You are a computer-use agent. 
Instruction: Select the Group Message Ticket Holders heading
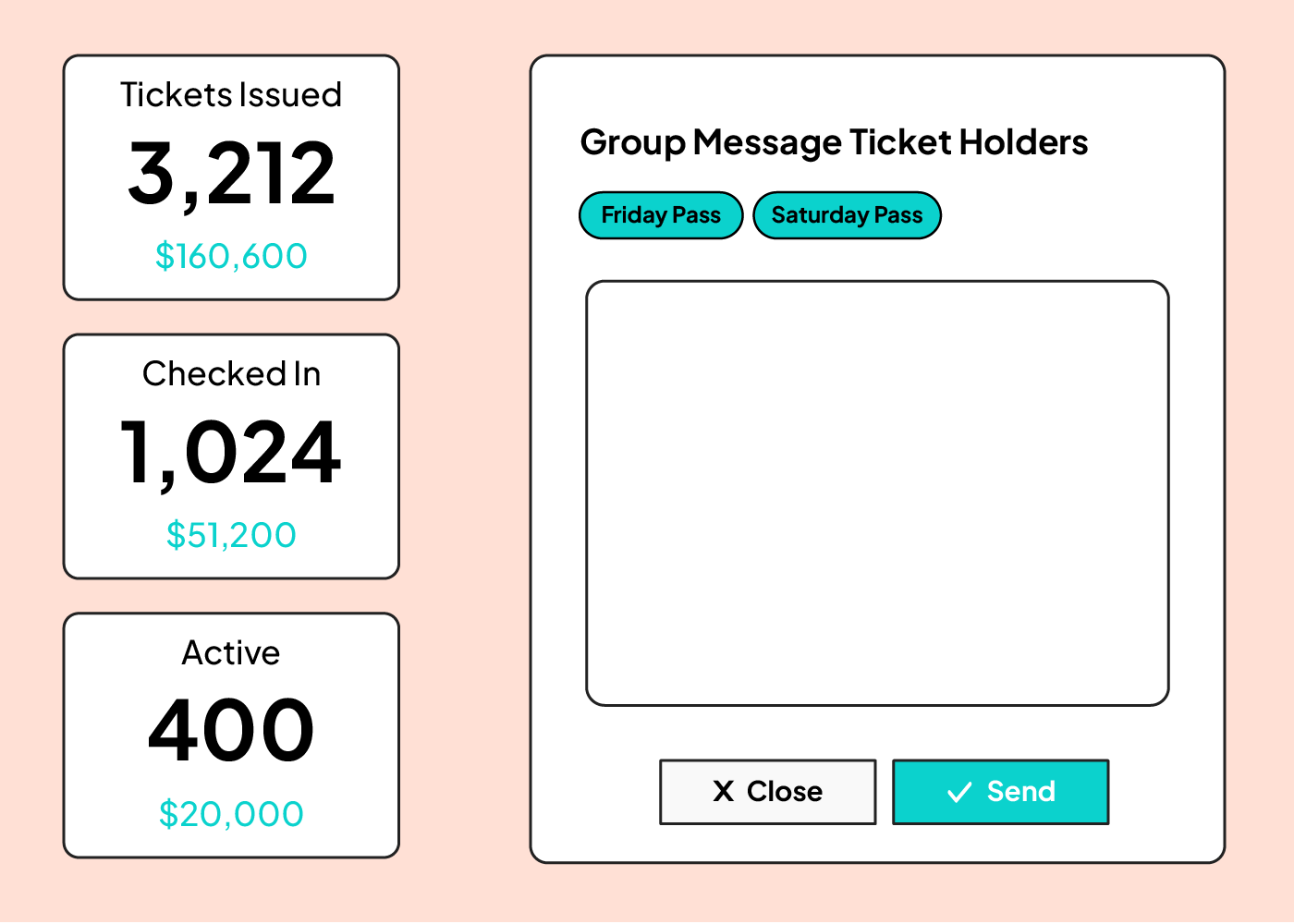[x=834, y=142]
